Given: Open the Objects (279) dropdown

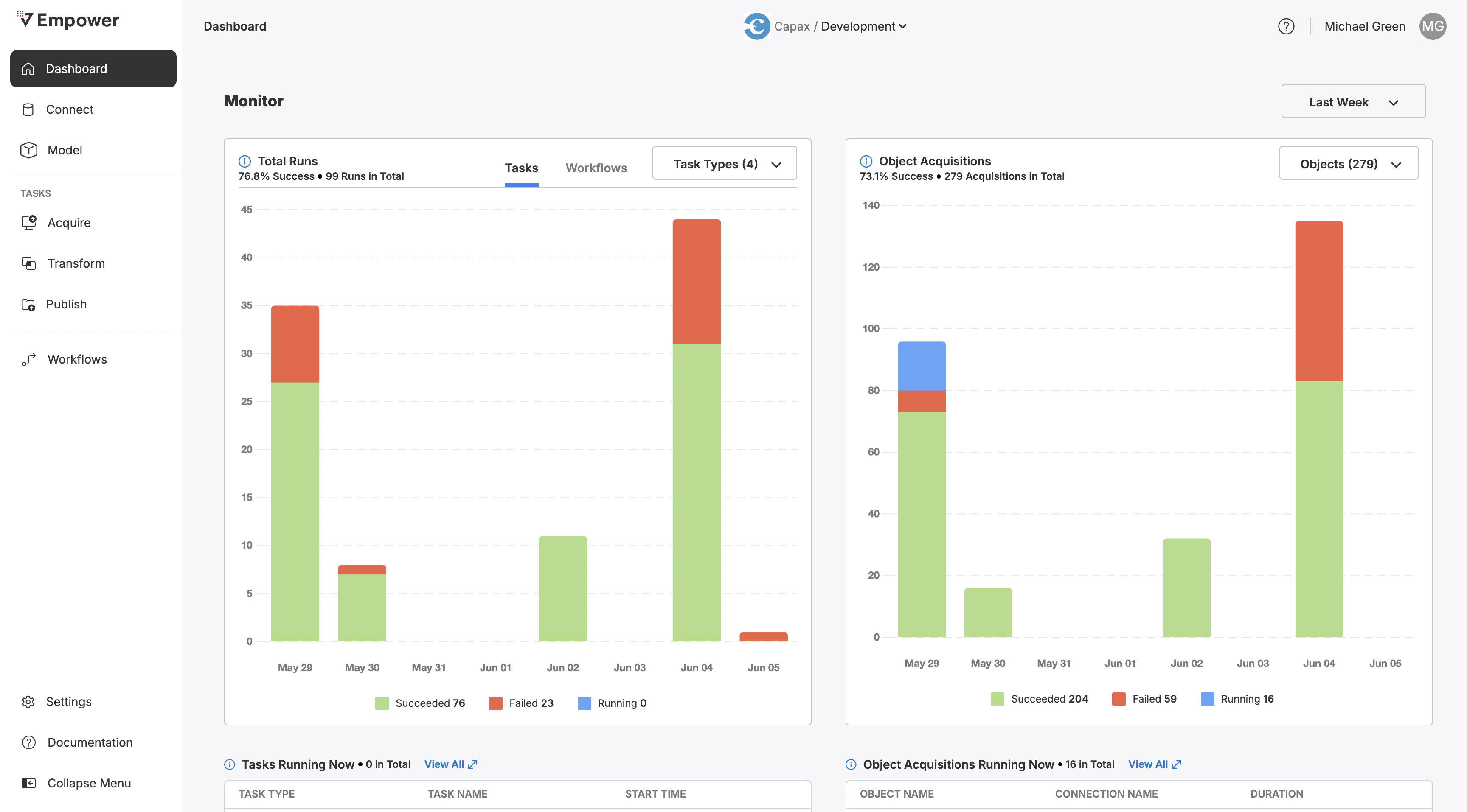Looking at the screenshot, I should pos(1348,164).
